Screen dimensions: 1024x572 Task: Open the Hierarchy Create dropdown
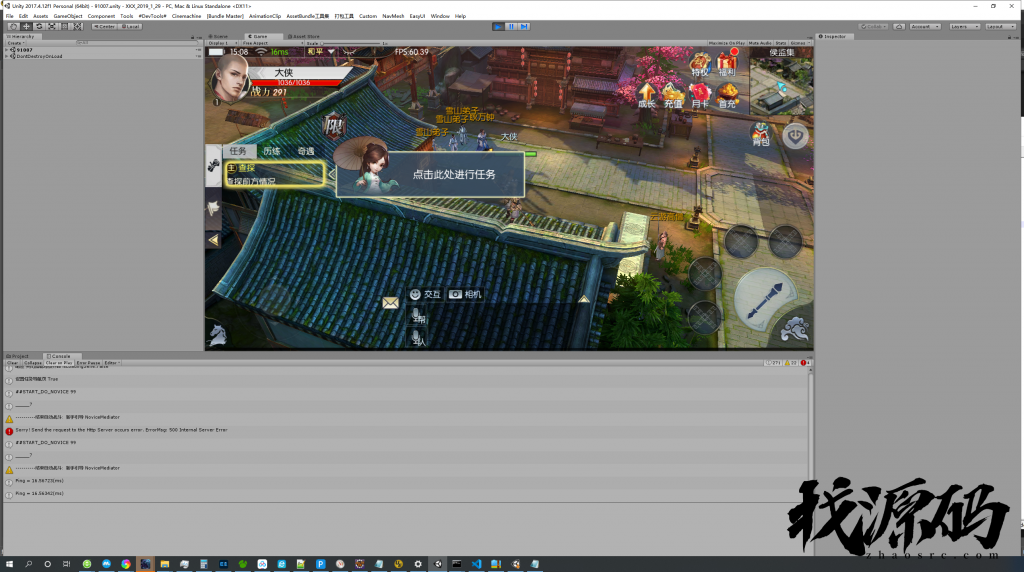pyautogui.click(x=15, y=43)
